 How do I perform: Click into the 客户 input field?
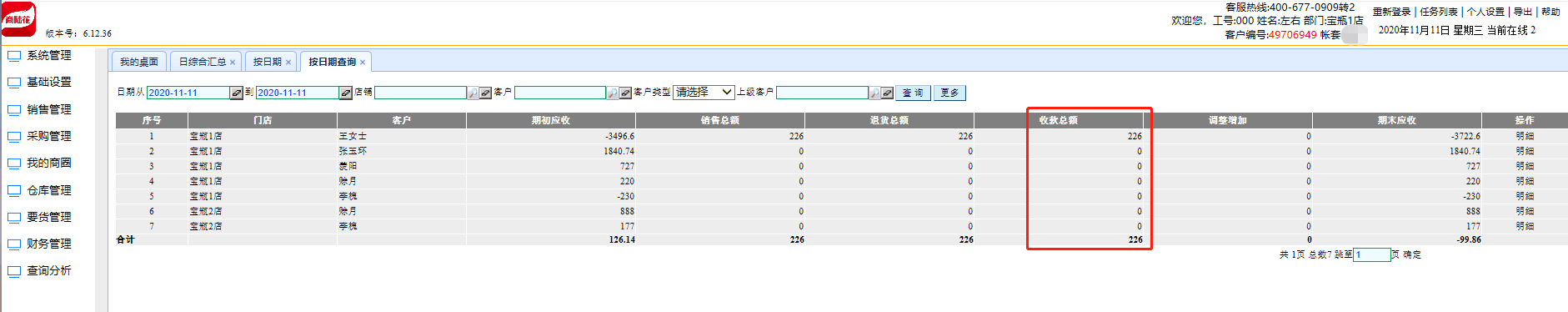click(x=560, y=93)
